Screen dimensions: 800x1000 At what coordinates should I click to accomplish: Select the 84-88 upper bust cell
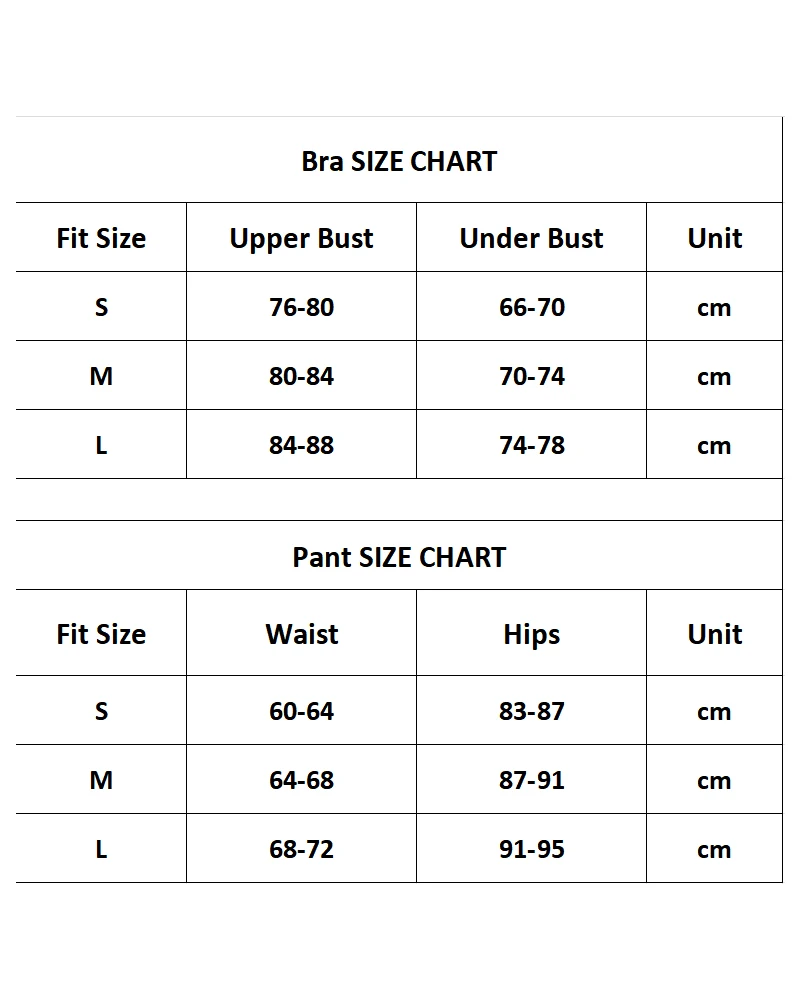[x=301, y=445]
